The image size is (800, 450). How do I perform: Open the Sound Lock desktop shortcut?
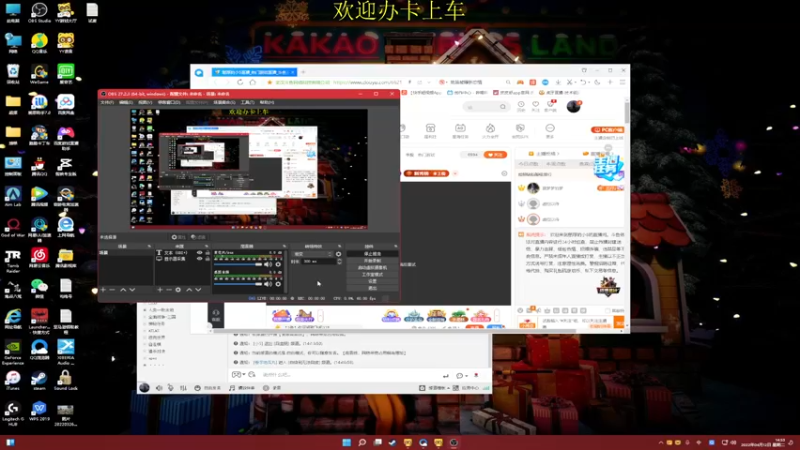point(65,380)
